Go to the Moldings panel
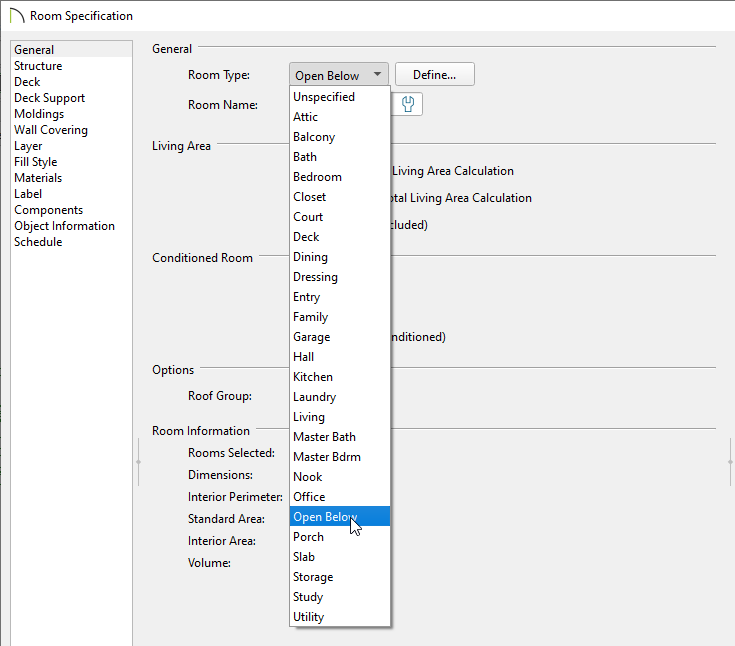The width and height of the screenshot is (735, 646). 71,113
